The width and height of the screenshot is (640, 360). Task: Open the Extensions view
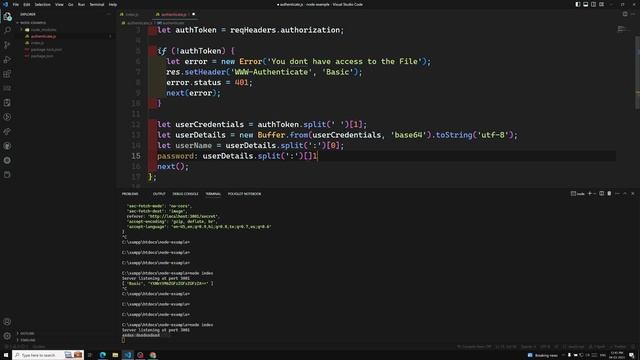[x=7, y=74]
